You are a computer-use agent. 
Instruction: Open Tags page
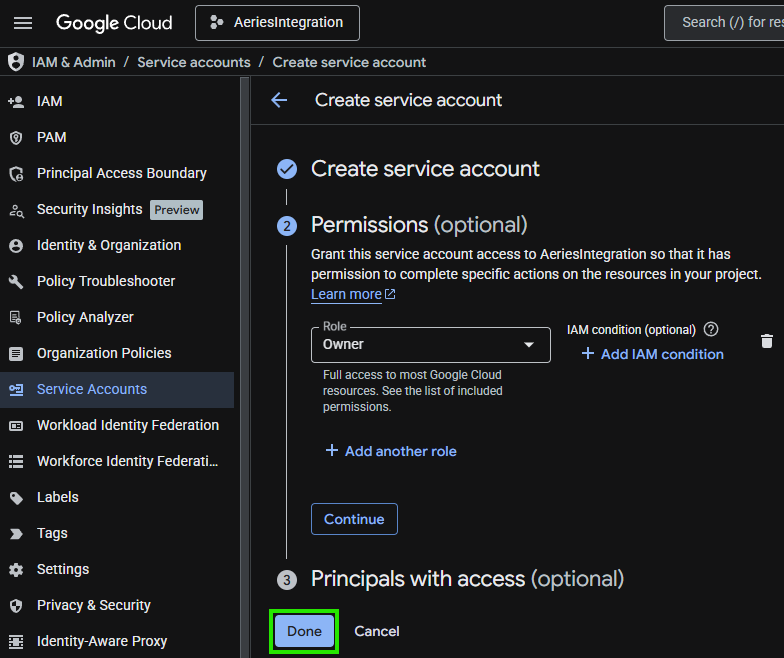coord(117,533)
